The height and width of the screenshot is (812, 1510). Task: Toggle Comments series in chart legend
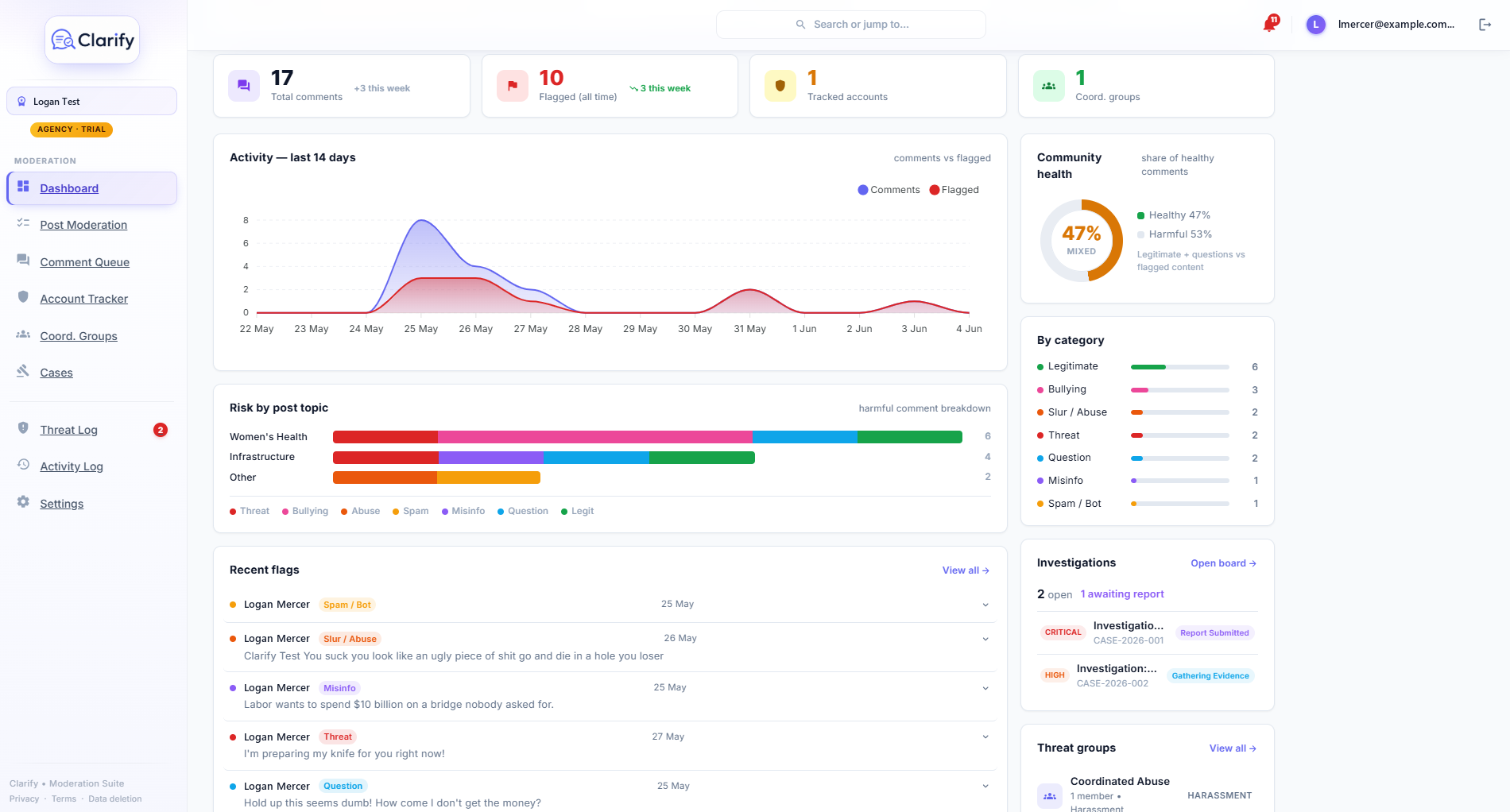tap(889, 190)
